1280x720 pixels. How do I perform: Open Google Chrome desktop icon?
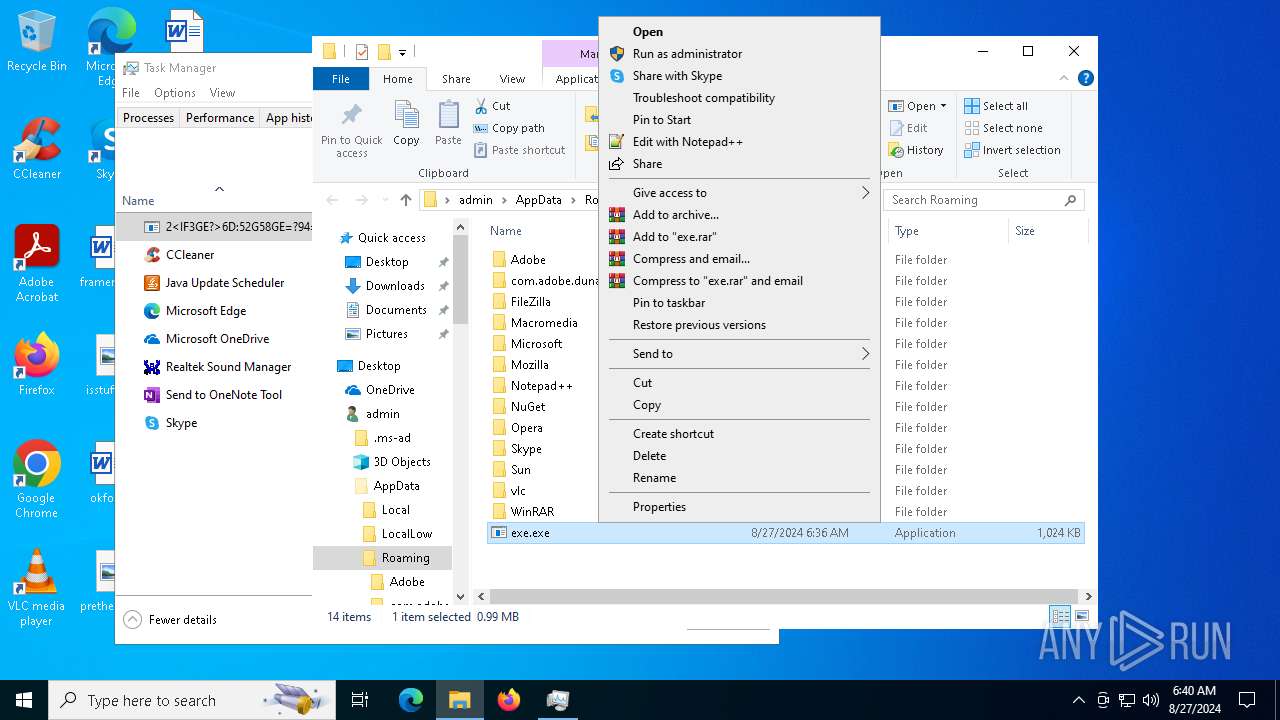click(x=36, y=480)
